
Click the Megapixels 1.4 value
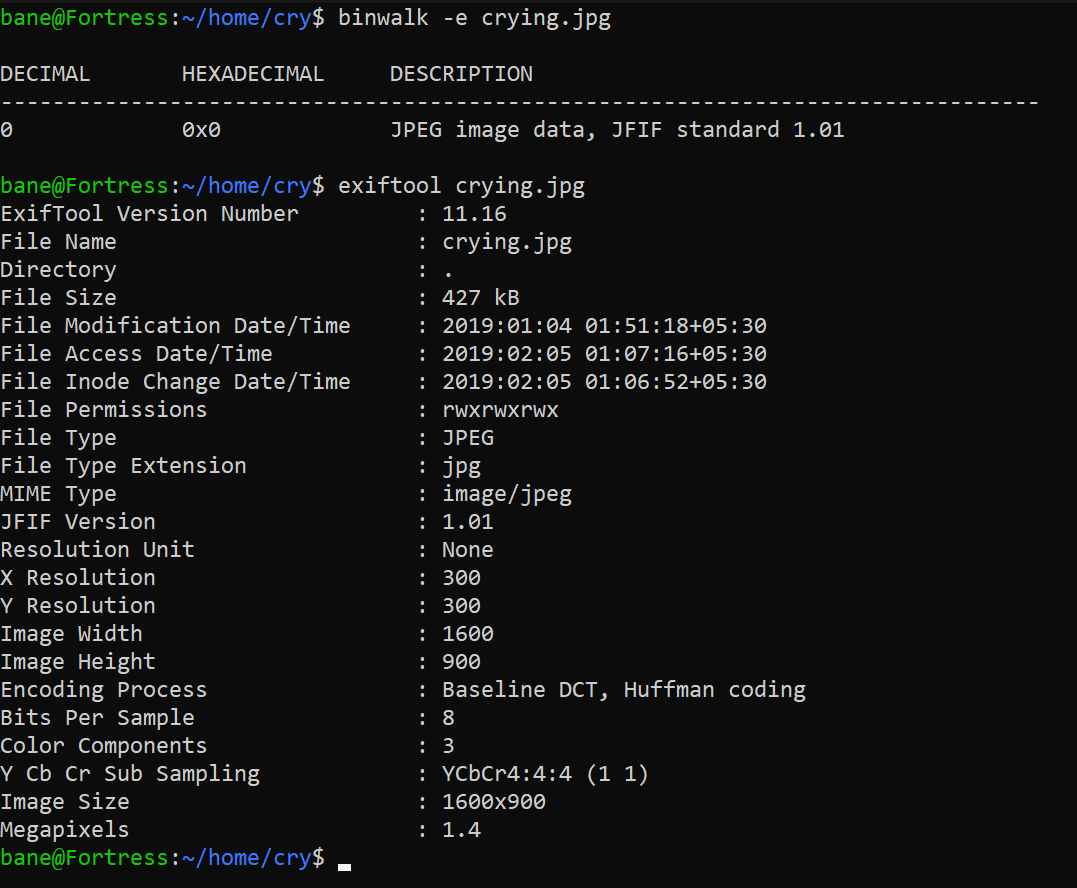tap(461, 829)
